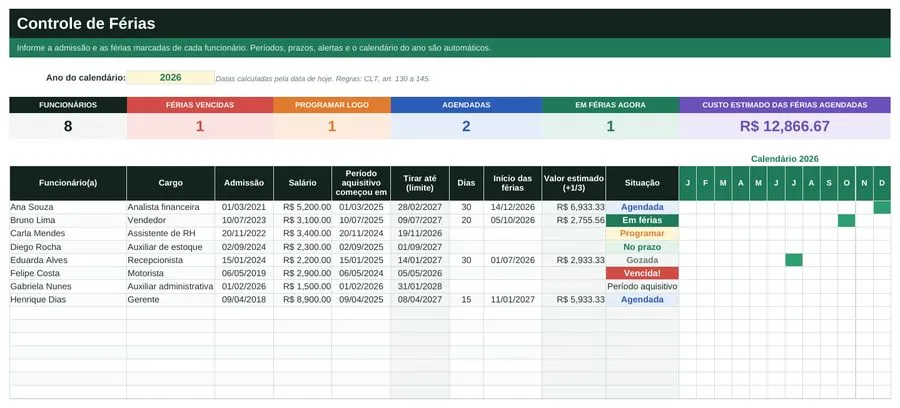Click Henrique Dias' vacation start date 11/01/2027
Screen dimensions: 900x408
point(513,300)
